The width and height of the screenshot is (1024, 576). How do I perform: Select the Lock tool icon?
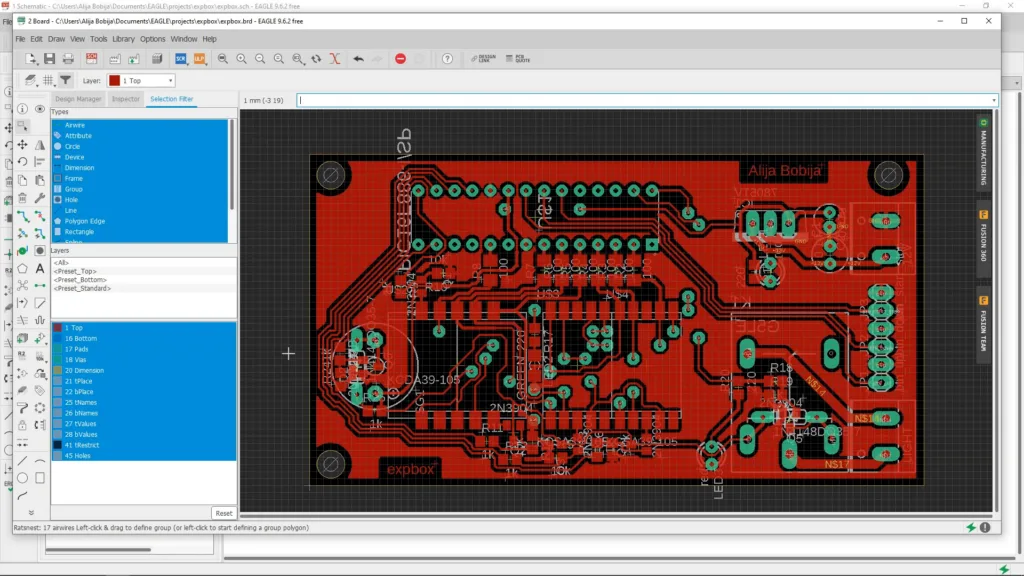tap(22, 425)
